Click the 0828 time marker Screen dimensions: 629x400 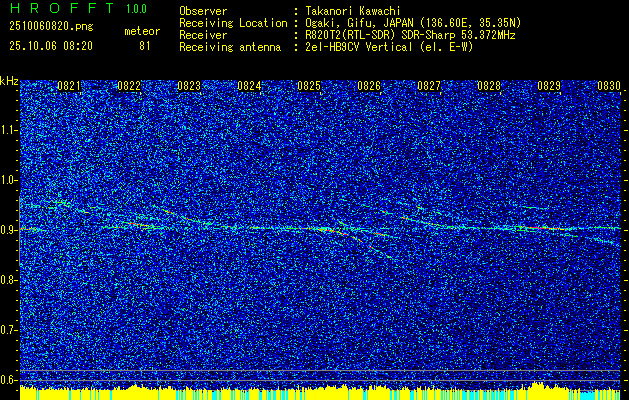[x=489, y=86]
